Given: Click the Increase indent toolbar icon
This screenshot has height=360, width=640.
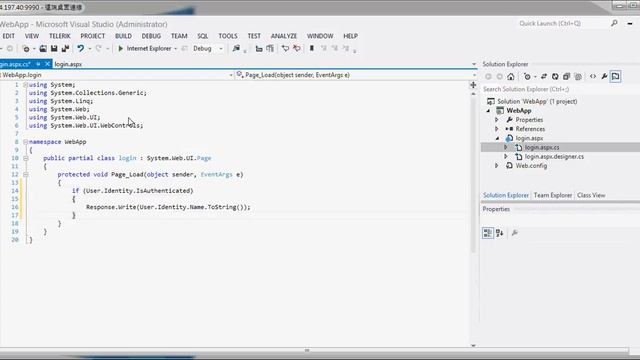Looking at the screenshot, I should (x=270, y=49).
